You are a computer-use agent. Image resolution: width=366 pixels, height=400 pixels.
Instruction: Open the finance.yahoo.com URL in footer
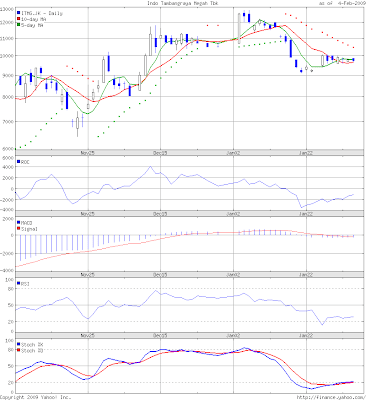tap(331, 397)
